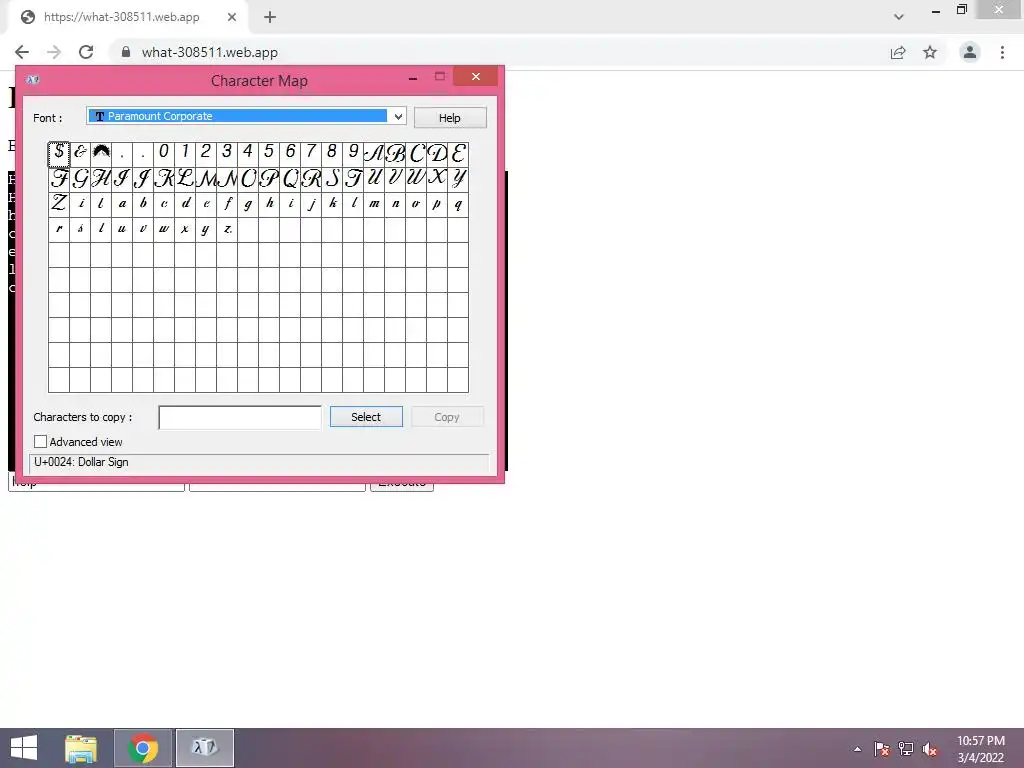Click the Select button
This screenshot has height=768, width=1024.
366,417
